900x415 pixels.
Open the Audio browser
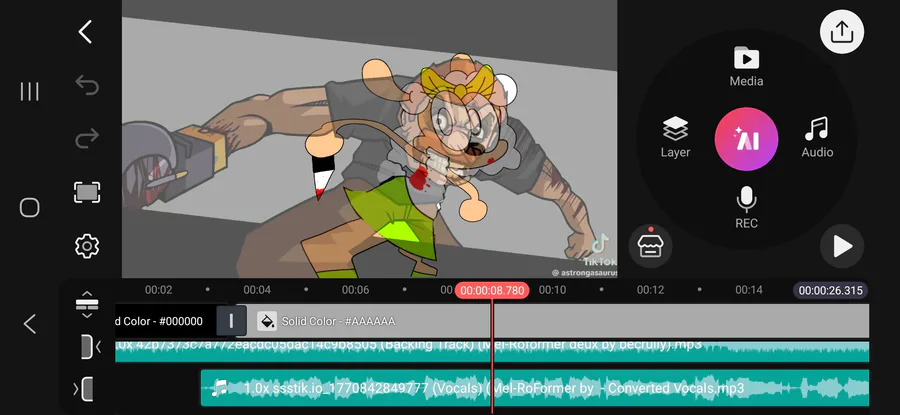pos(817,137)
